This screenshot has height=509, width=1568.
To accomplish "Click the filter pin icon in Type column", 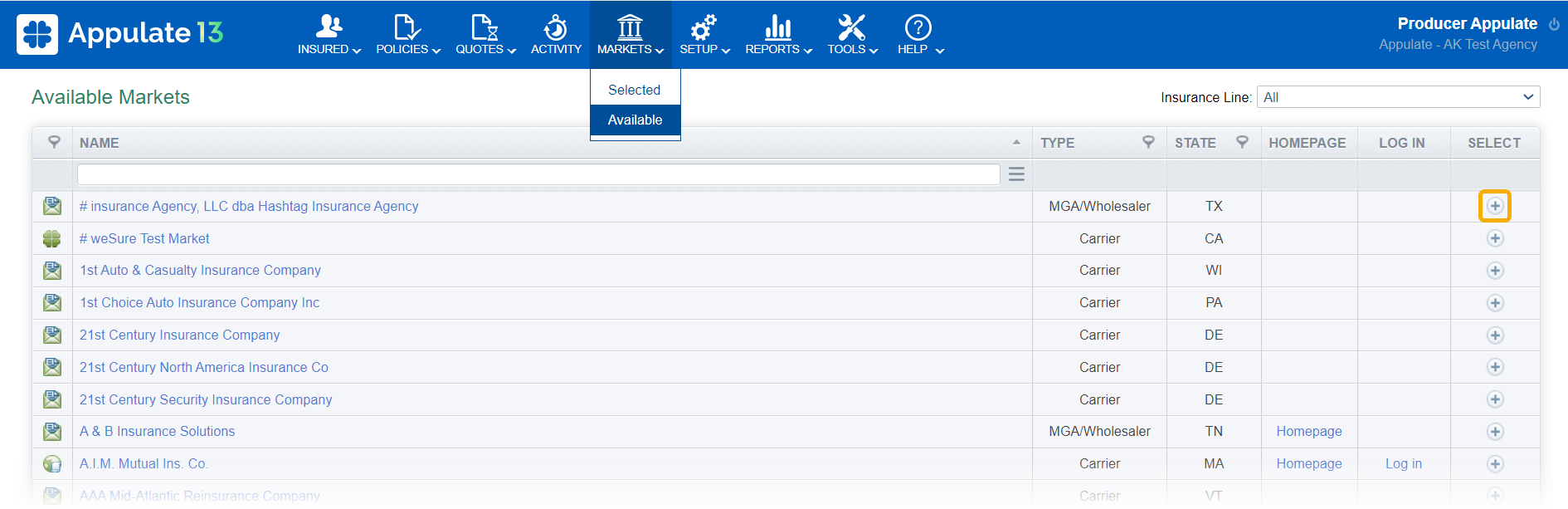I will [1148, 142].
